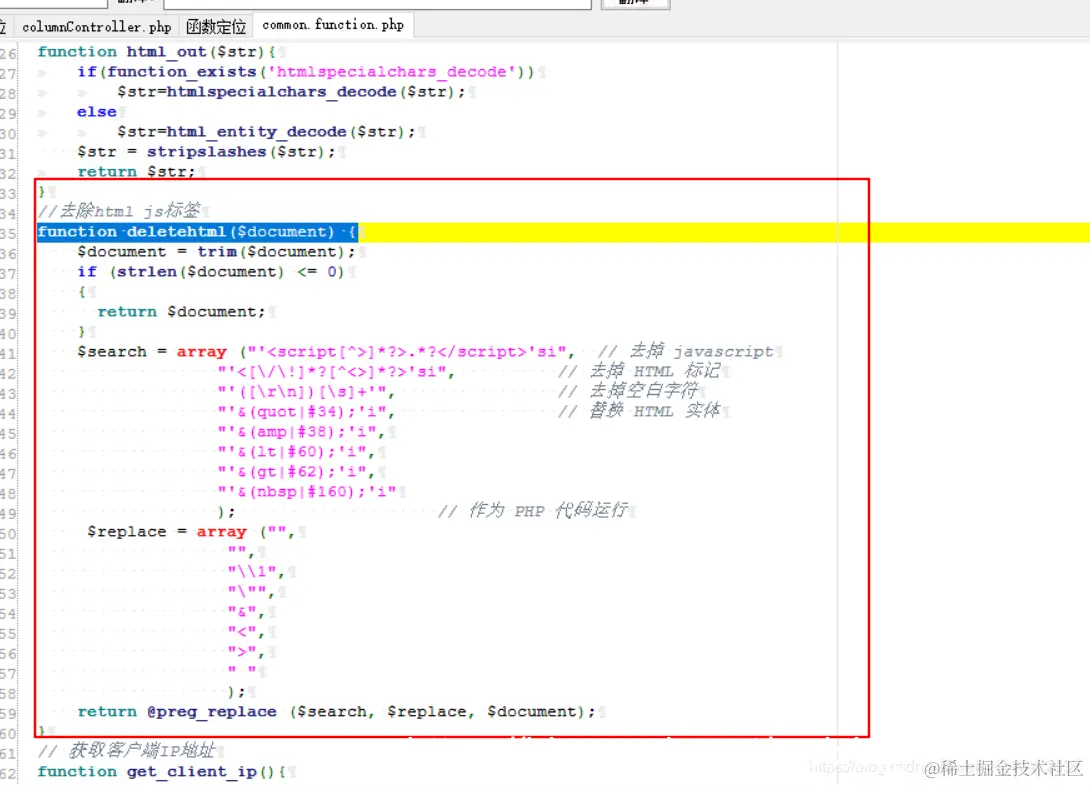This screenshot has width=1090, height=785.
Task: Click '$document = trim($document);' line
Action: pyautogui.click(x=216, y=252)
